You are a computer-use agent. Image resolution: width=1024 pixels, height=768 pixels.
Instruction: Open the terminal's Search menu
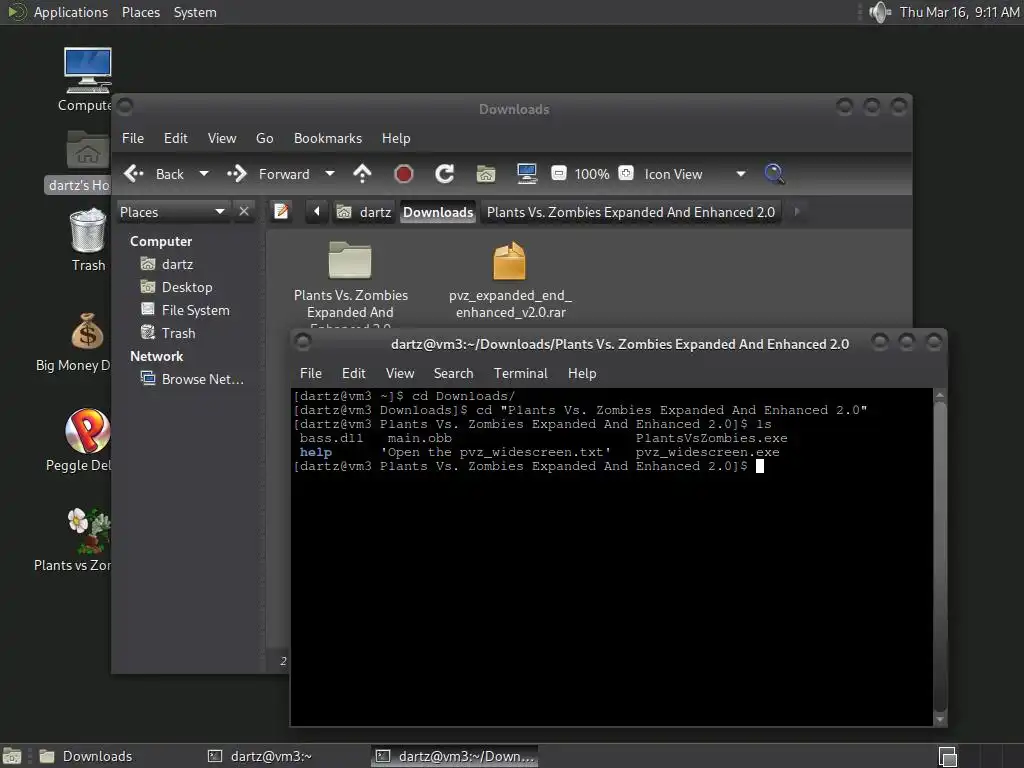point(453,374)
